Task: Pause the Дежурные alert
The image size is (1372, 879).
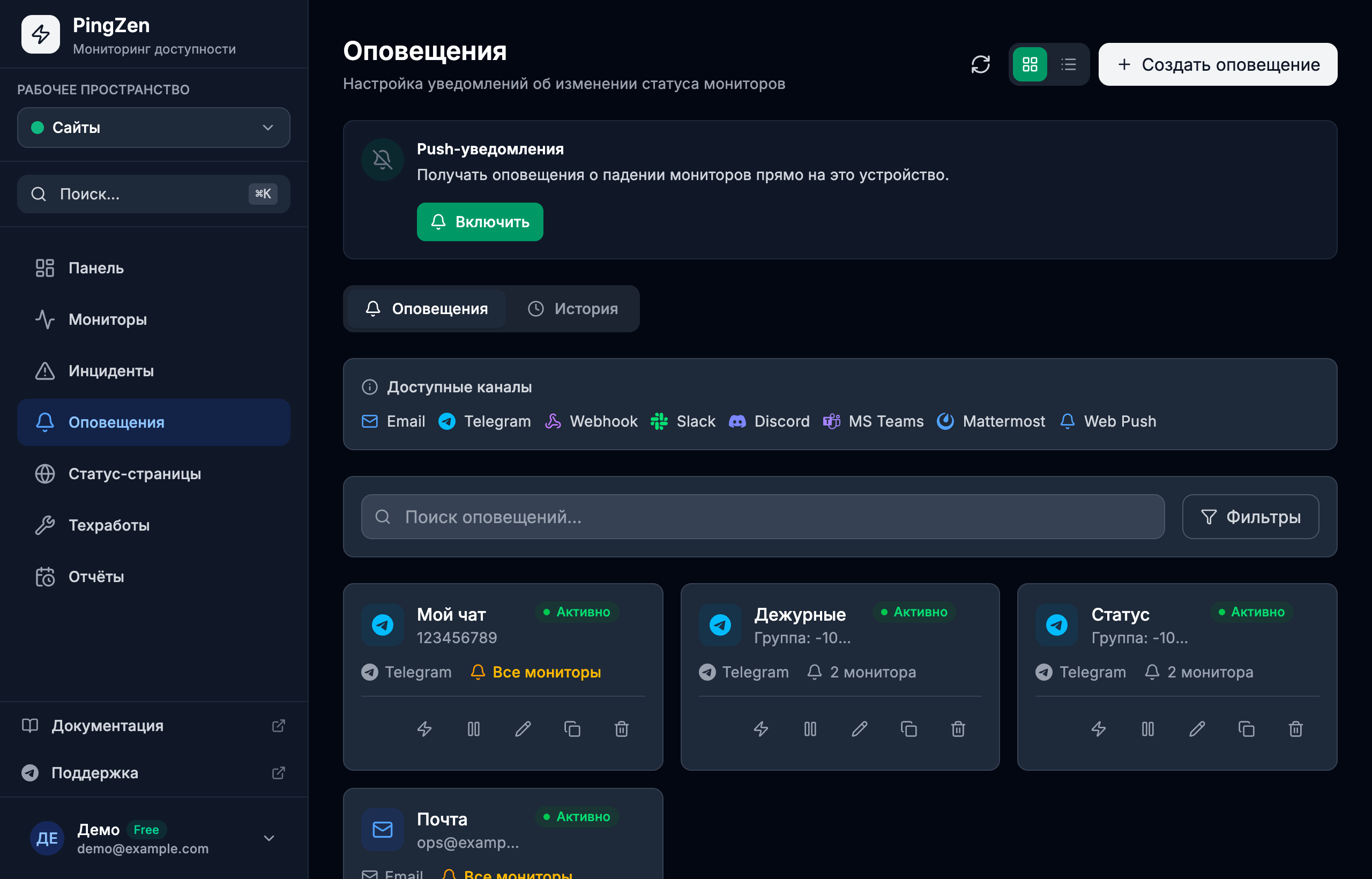Action: [x=810, y=729]
